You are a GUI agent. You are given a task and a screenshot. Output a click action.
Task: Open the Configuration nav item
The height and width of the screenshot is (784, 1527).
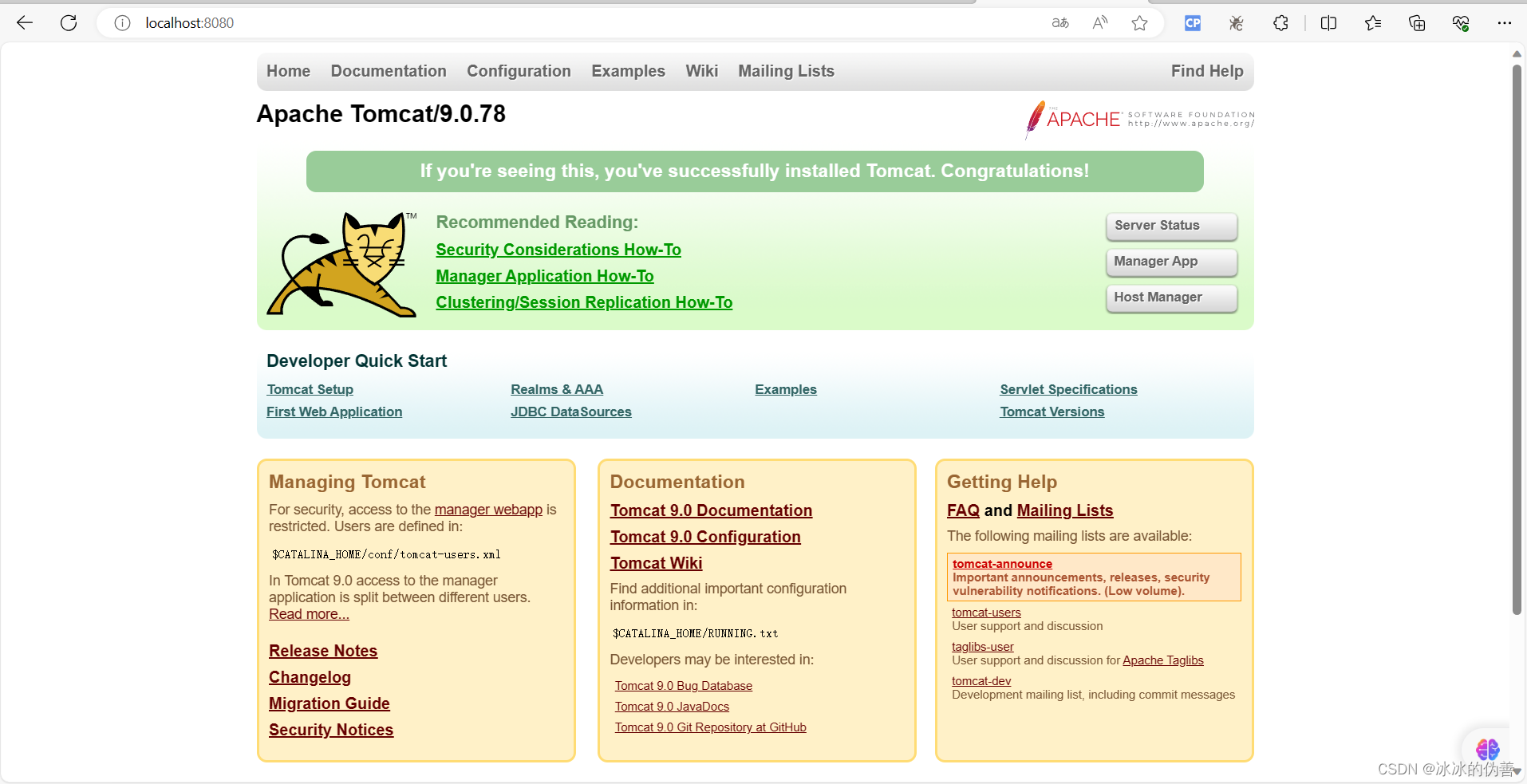(519, 71)
